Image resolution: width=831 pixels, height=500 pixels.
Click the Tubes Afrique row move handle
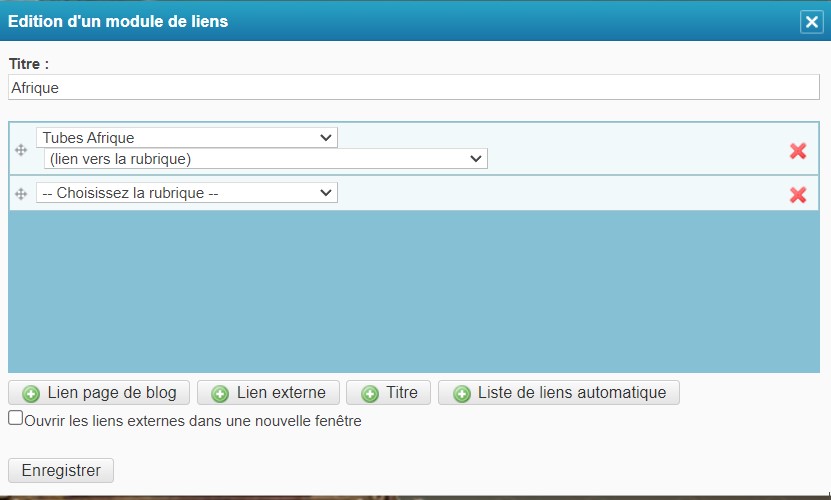coord(21,150)
